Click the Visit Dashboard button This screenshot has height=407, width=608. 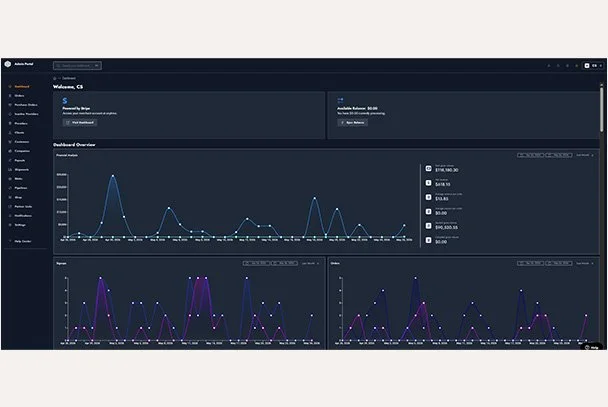click(x=80, y=122)
